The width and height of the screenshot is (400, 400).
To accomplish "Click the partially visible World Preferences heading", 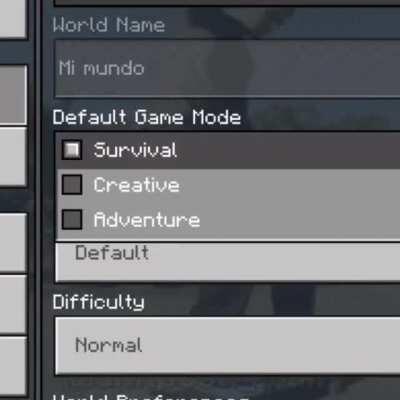I will pos(151,397).
